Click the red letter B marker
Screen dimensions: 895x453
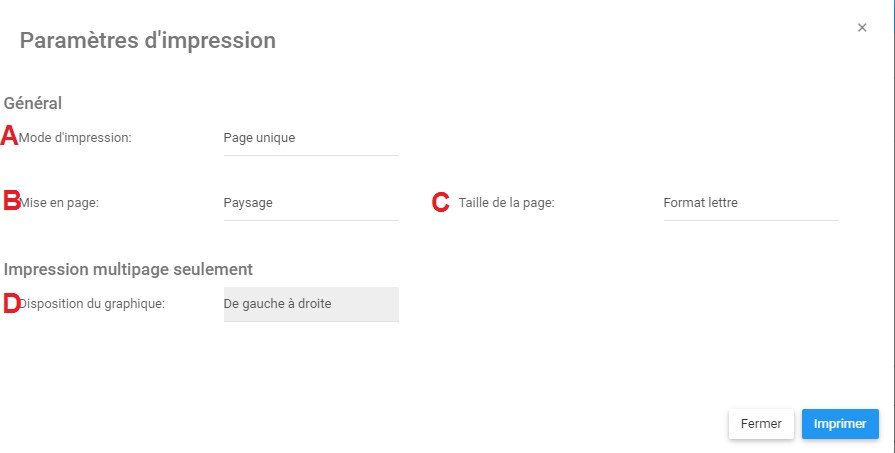tap(12, 201)
